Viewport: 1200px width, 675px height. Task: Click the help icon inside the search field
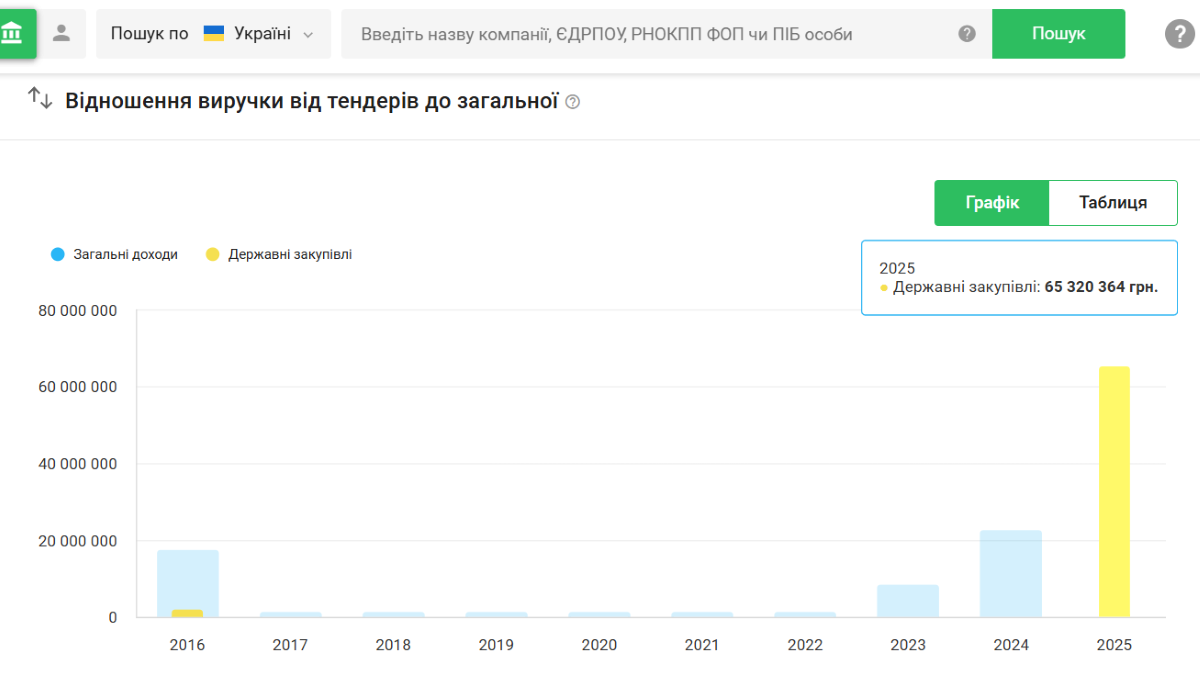click(967, 34)
